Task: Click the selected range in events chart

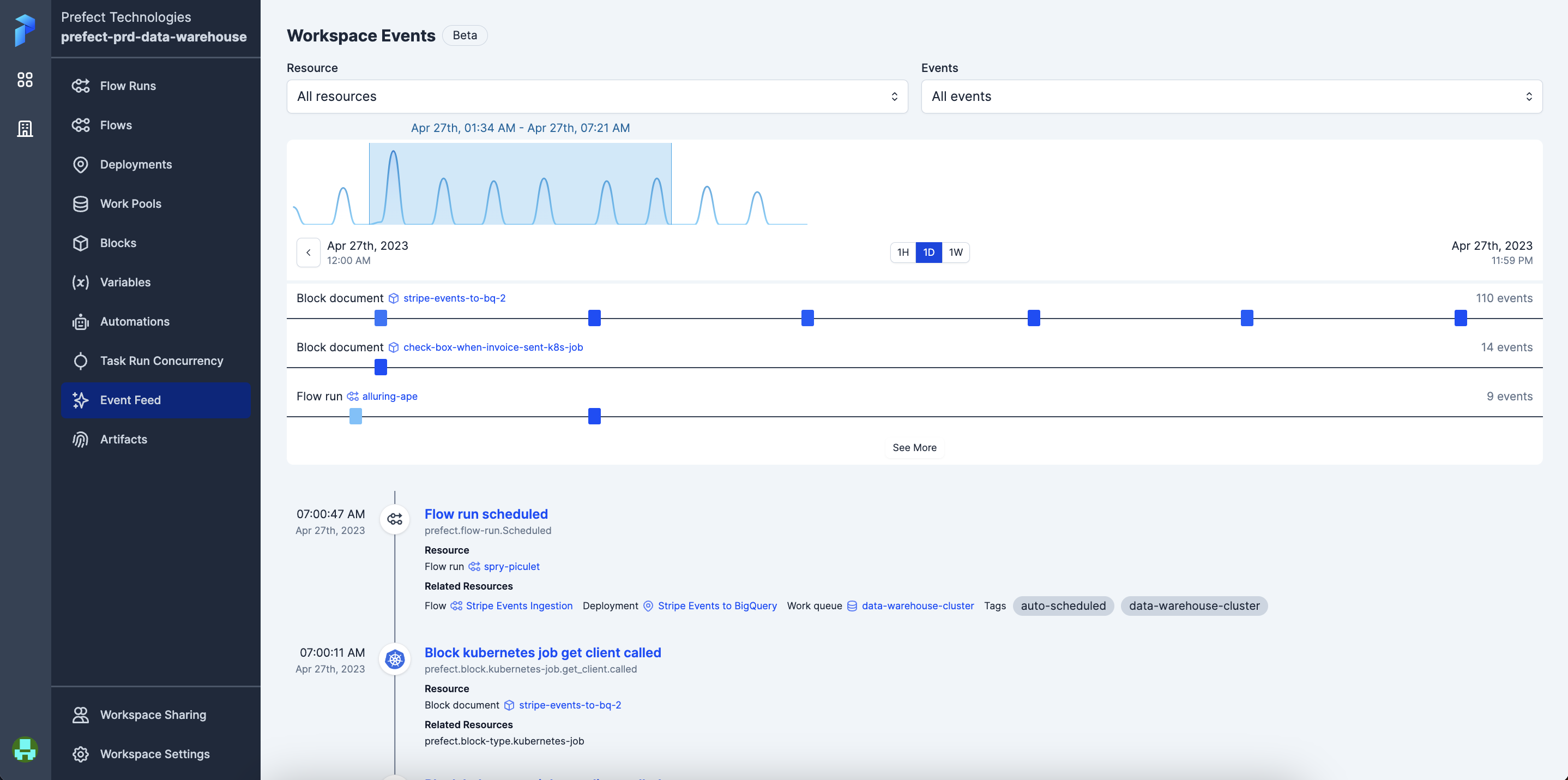Action: pos(521,184)
